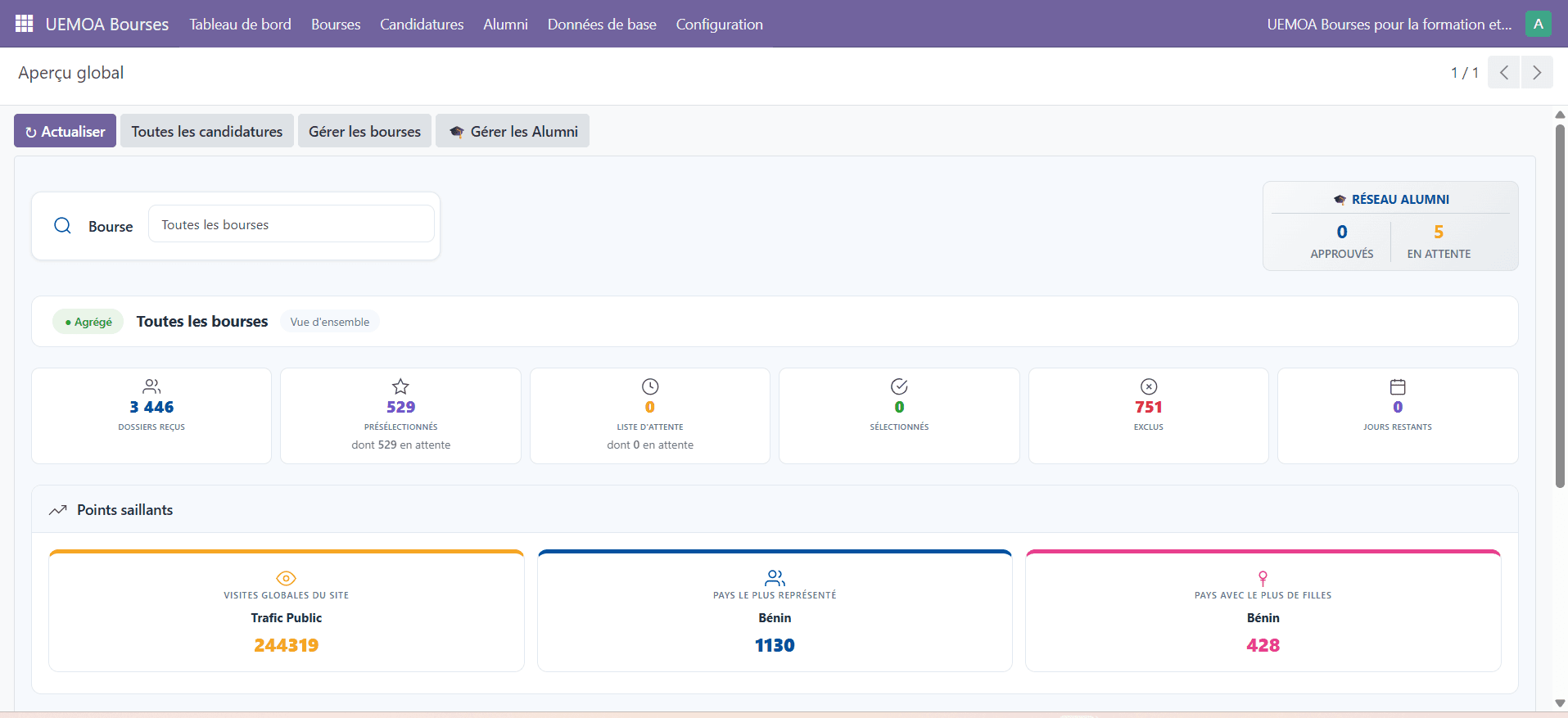This screenshot has height=718, width=1568.
Task: Open the Candidatures menu
Action: coord(422,25)
